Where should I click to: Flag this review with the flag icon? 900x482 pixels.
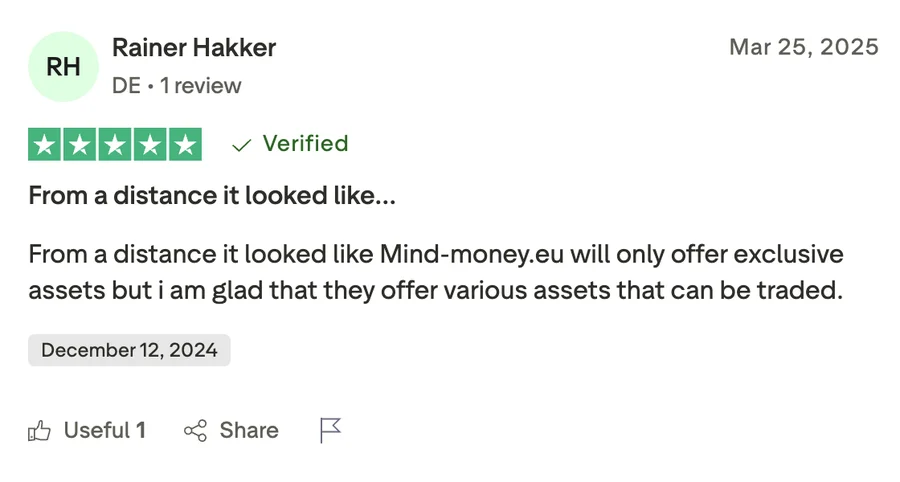point(330,431)
